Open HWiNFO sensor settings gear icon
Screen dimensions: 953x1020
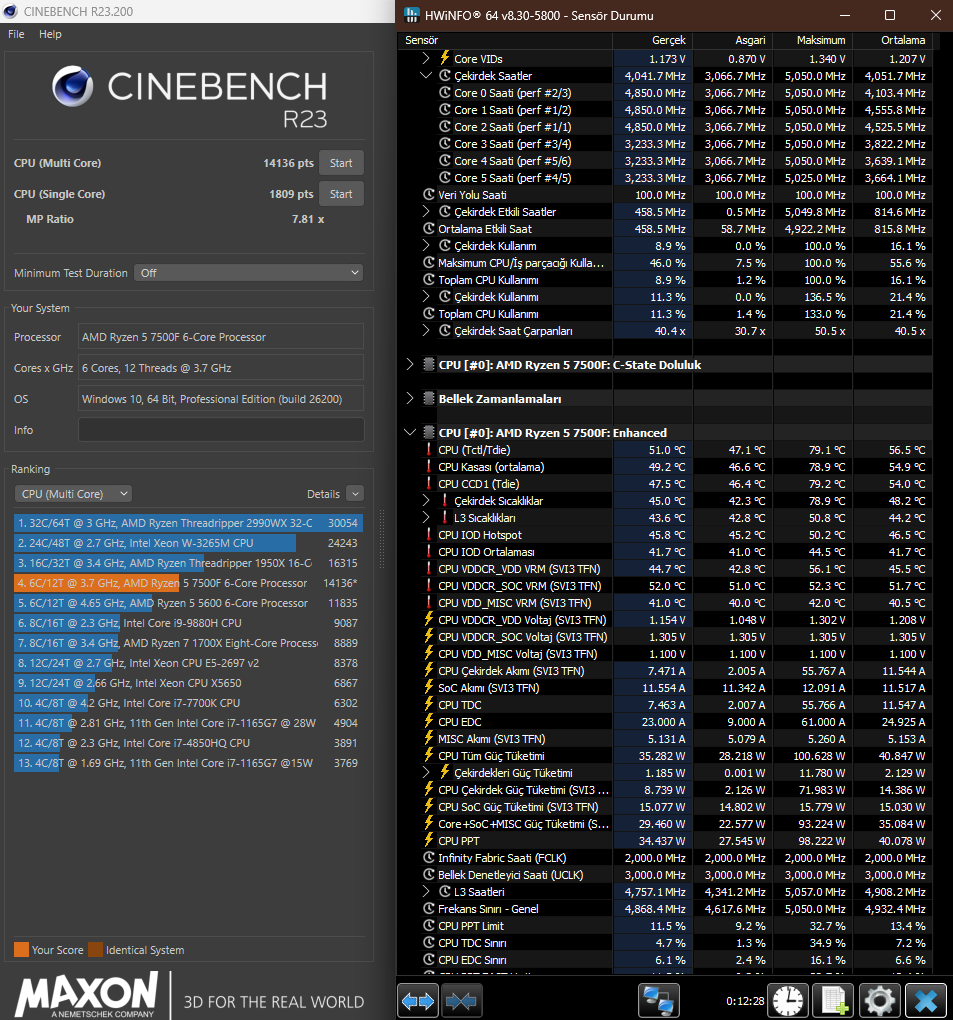click(879, 1000)
